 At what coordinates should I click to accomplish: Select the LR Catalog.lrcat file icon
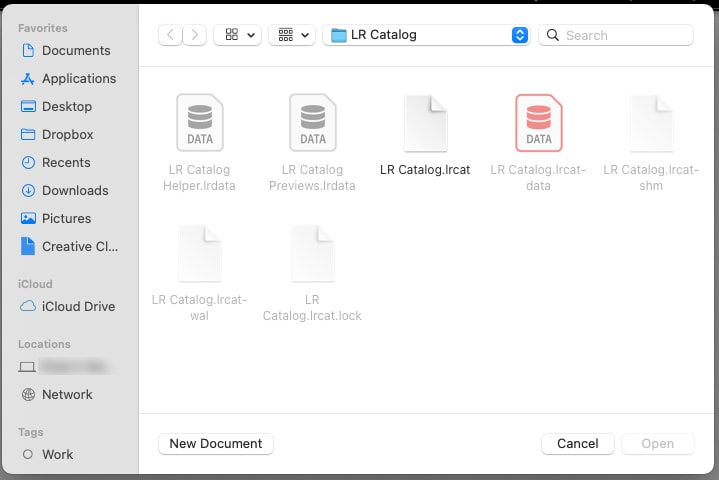point(426,123)
